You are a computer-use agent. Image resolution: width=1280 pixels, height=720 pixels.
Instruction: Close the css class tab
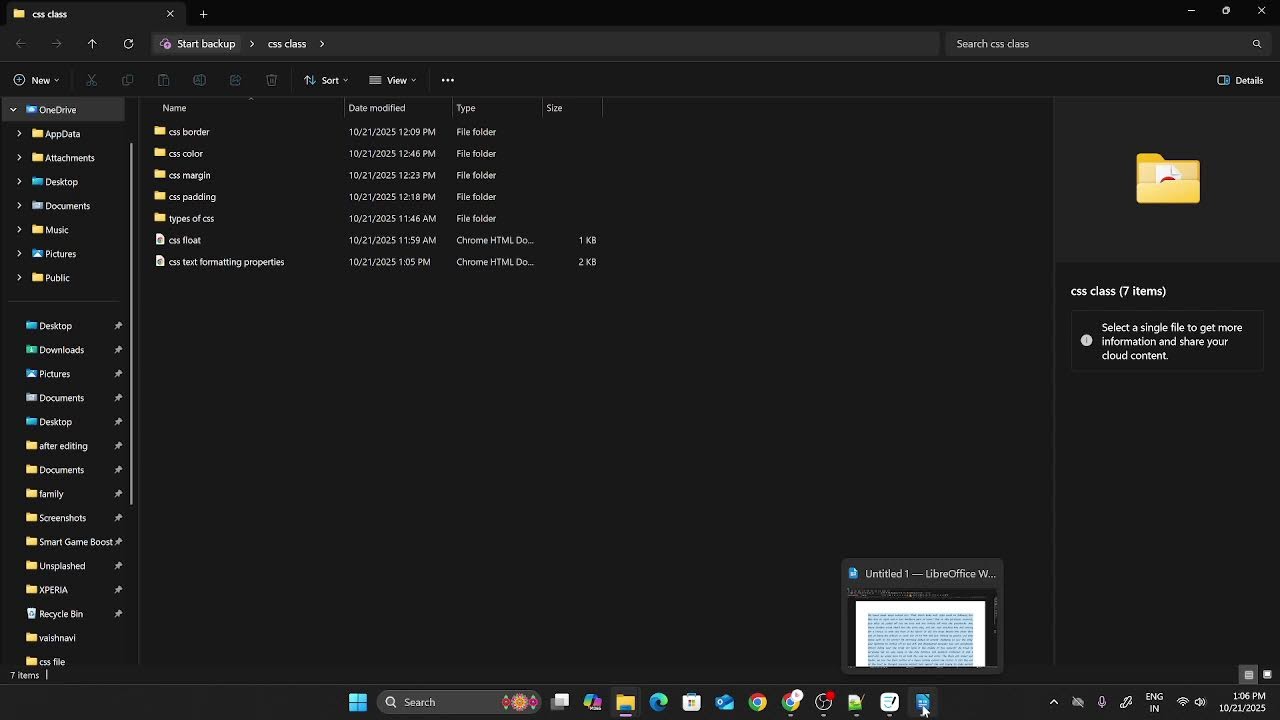170,14
